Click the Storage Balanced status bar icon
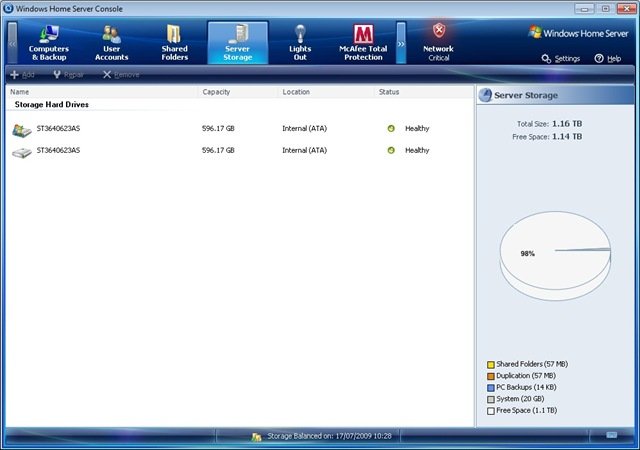640x450 pixels. [256, 437]
